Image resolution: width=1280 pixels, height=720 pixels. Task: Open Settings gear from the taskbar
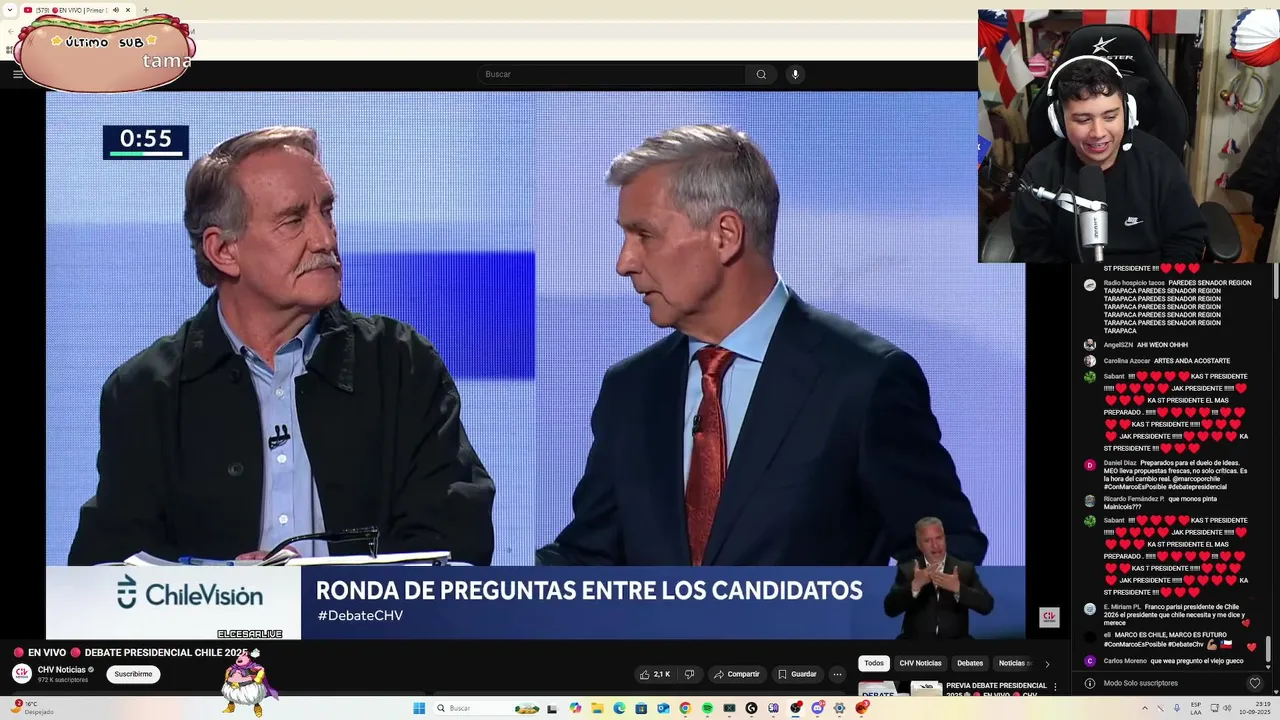pos(839,708)
